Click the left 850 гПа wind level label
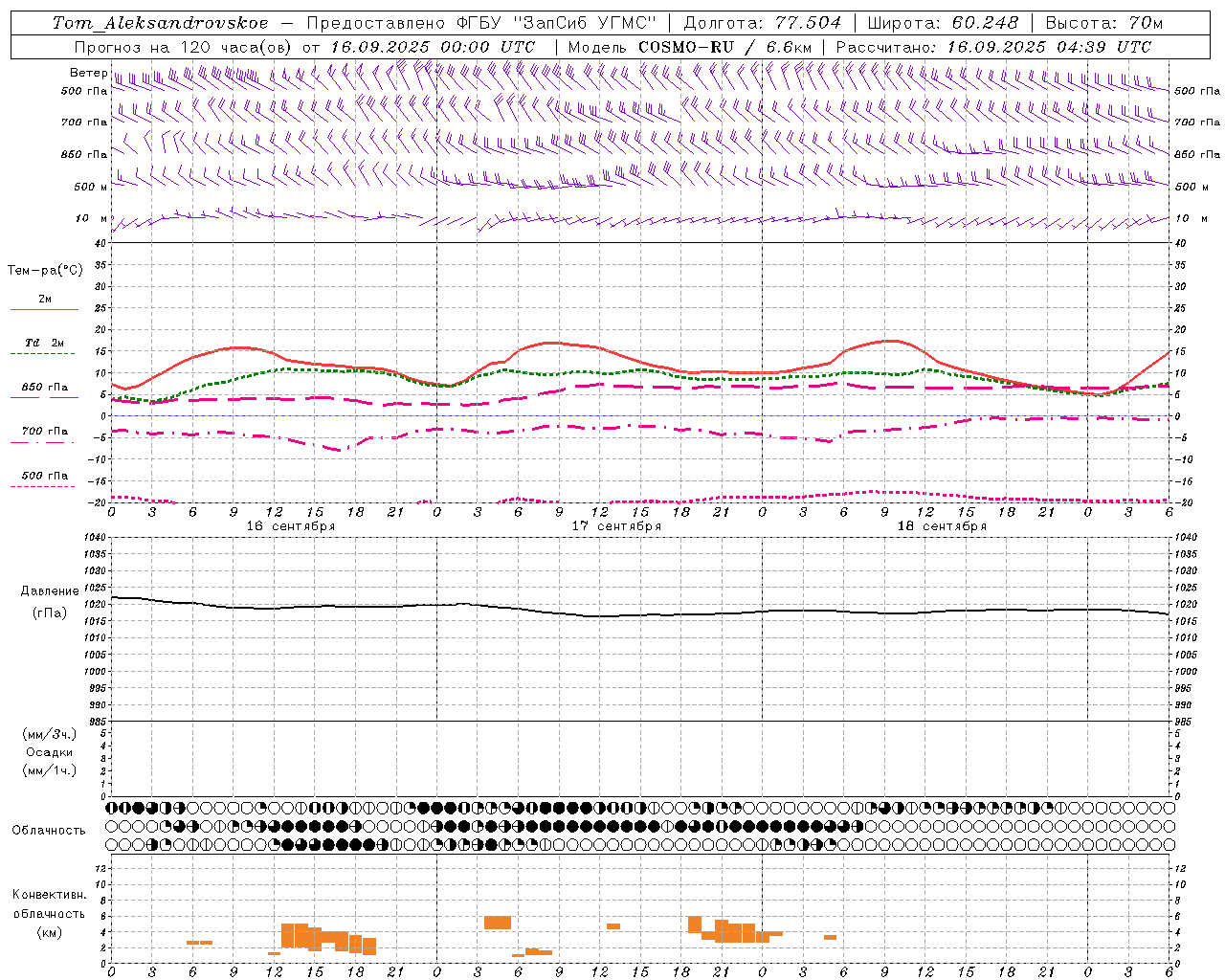Screen dimensions: 1225x980 (84, 154)
